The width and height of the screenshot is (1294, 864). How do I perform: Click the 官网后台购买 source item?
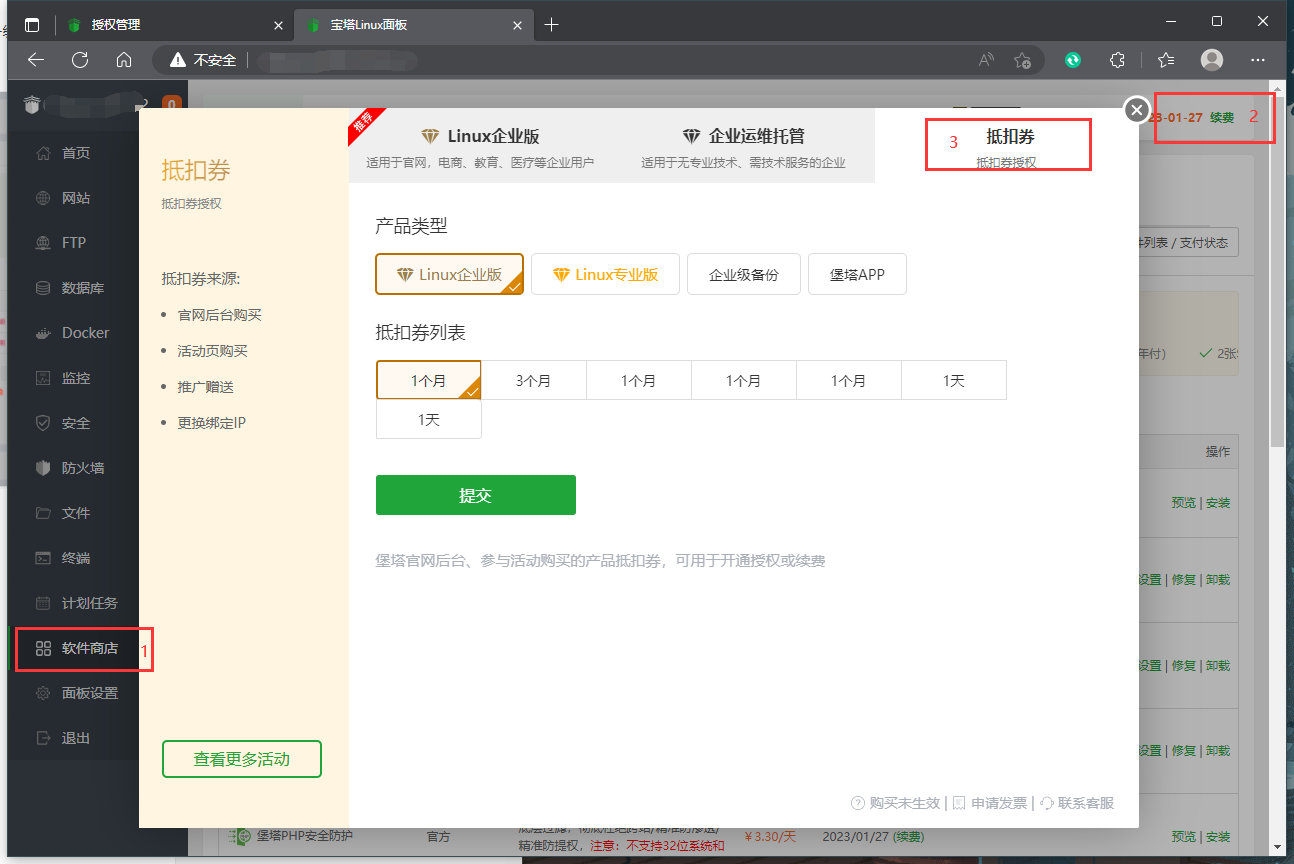coord(219,315)
